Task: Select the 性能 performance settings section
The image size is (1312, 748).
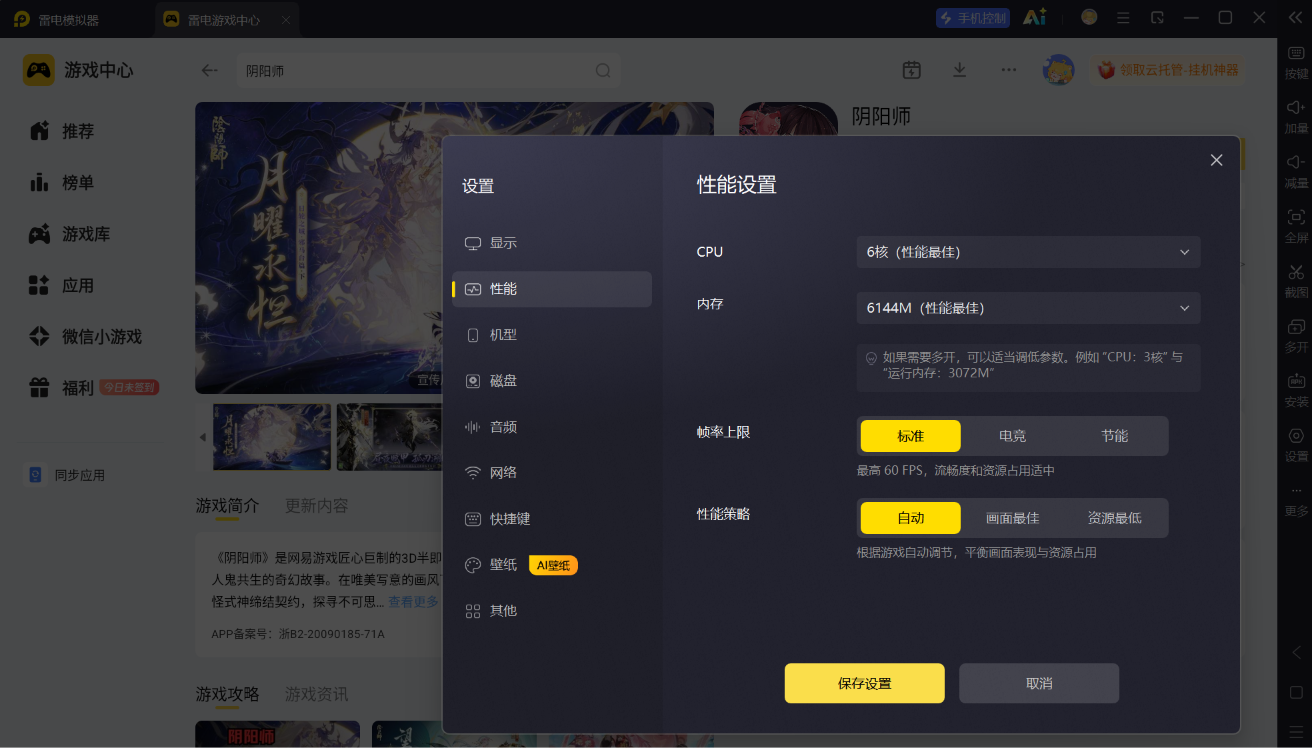Action: [552, 289]
